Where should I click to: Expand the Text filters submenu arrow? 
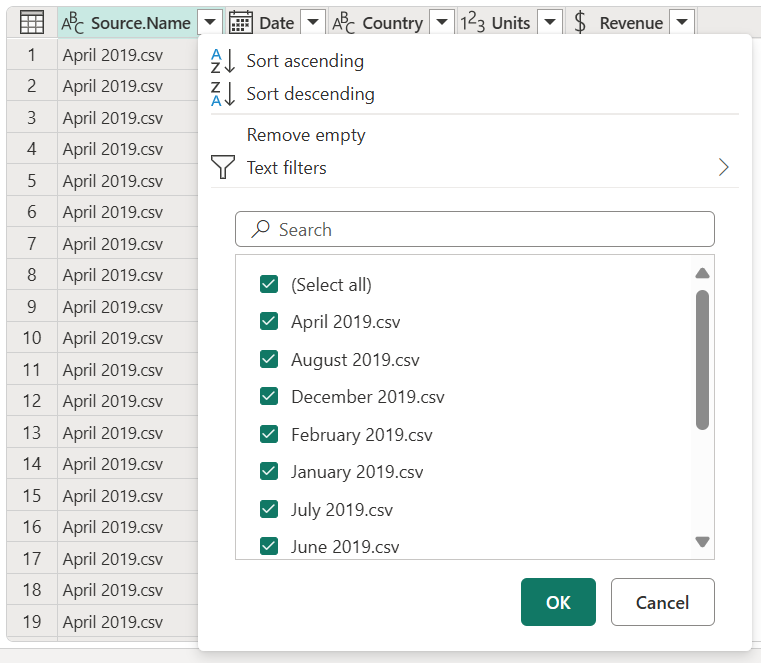tap(724, 168)
